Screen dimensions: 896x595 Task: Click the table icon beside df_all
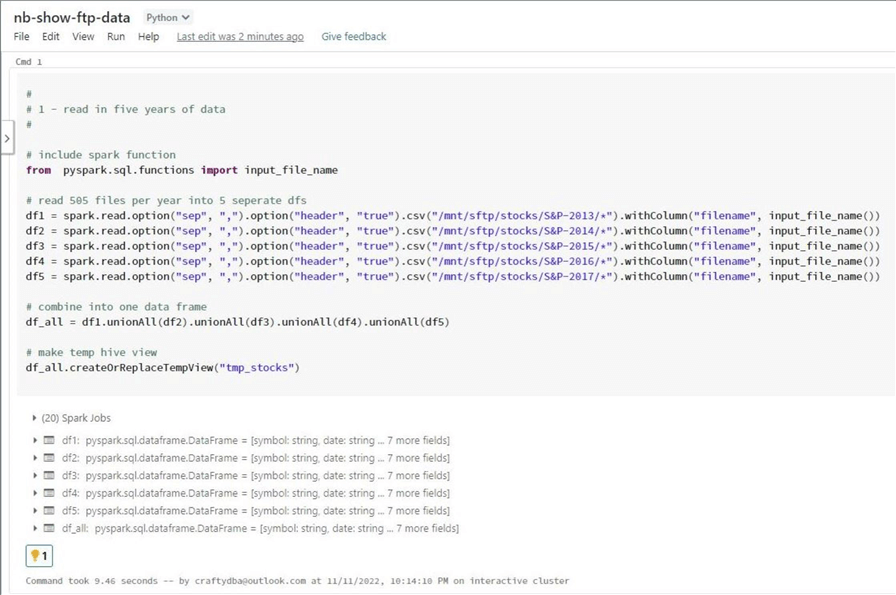pyautogui.click(x=49, y=528)
